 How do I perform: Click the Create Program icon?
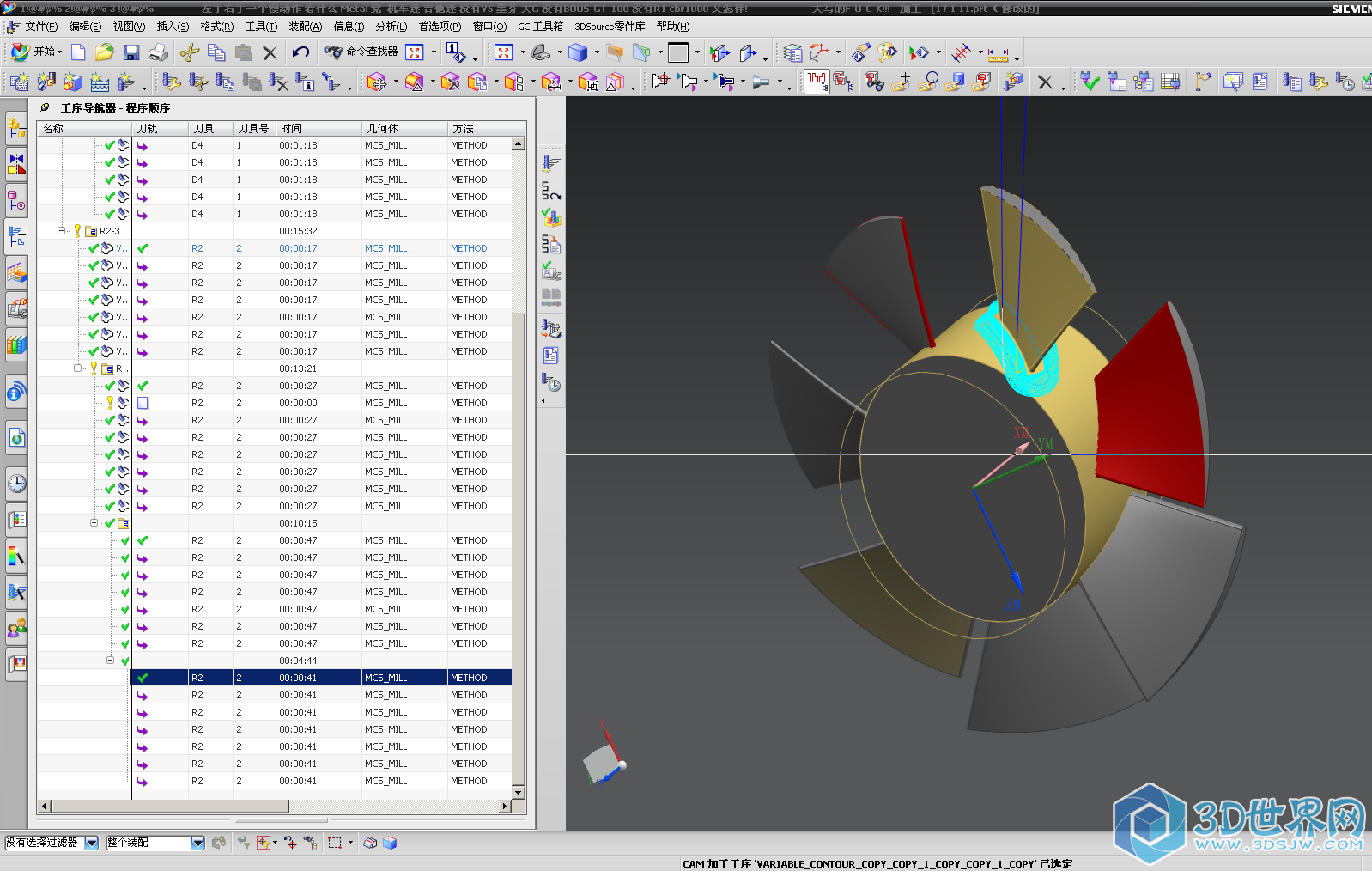pyautogui.click(x=19, y=82)
